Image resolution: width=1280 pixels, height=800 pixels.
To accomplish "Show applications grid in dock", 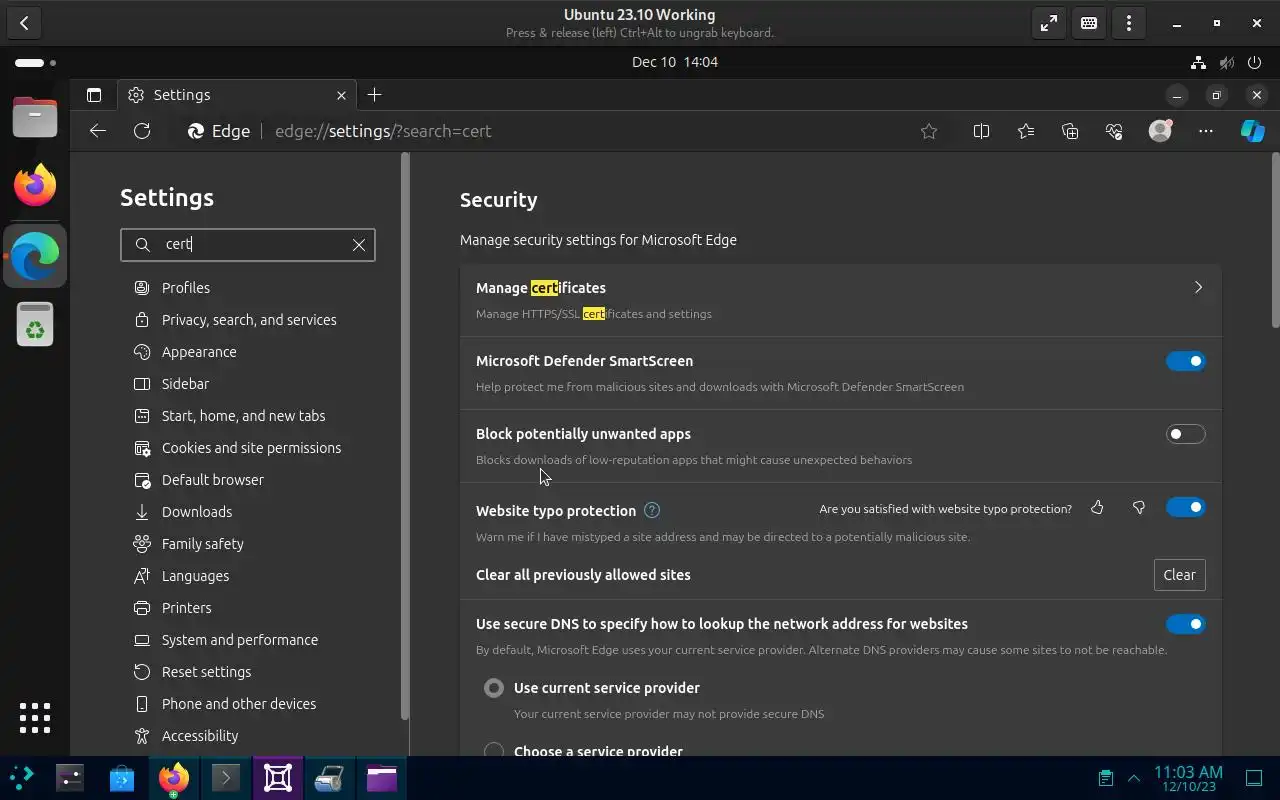I will coord(35,718).
